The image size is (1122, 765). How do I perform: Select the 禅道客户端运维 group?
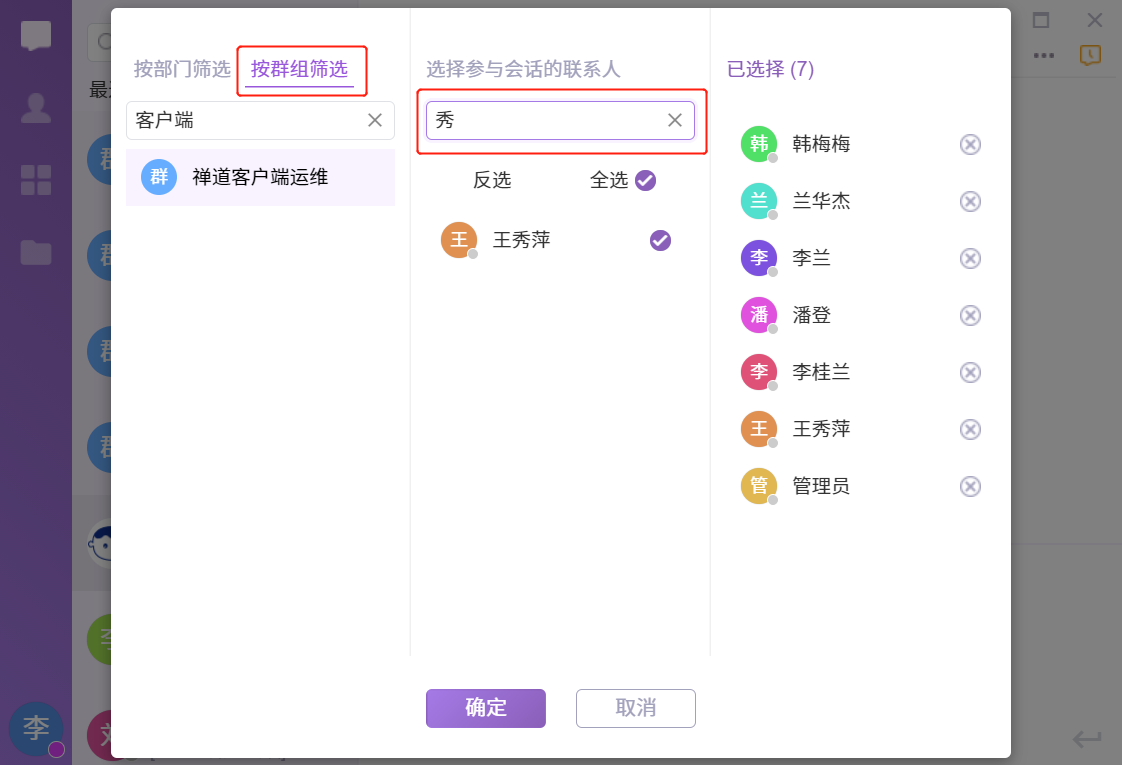click(x=260, y=178)
